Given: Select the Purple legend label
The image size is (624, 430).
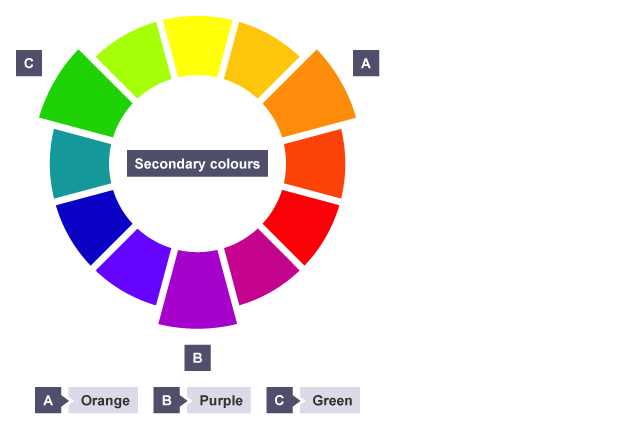Looking at the screenshot, I should coord(221,401).
